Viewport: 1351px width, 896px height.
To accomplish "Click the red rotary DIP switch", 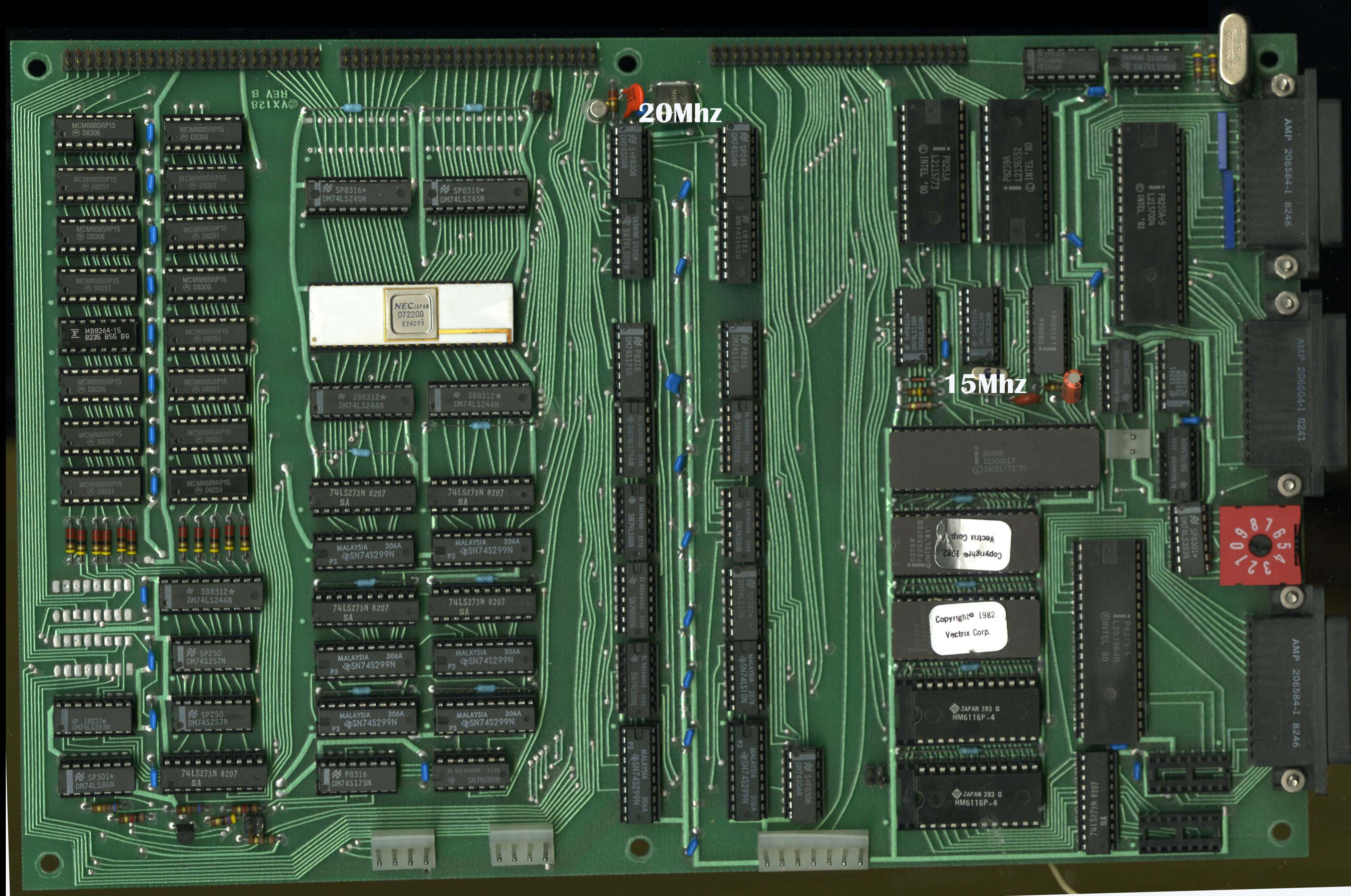I will pyautogui.click(x=1260, y=545).
